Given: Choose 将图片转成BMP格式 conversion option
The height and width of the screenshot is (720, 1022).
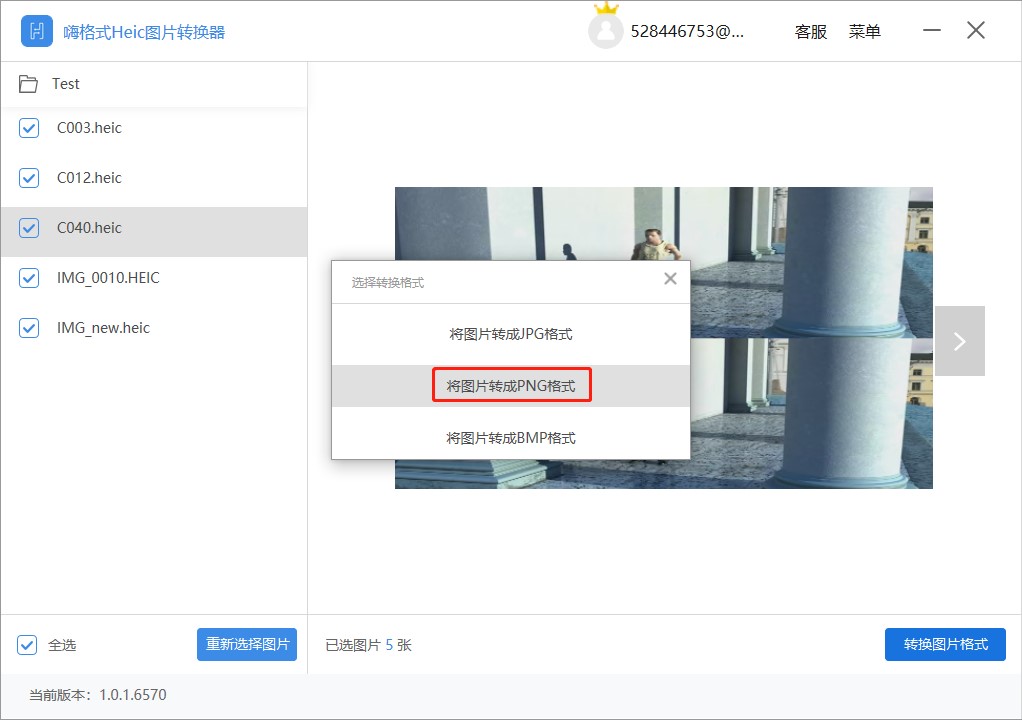Looking at the screenshot, I should point(511,437).
